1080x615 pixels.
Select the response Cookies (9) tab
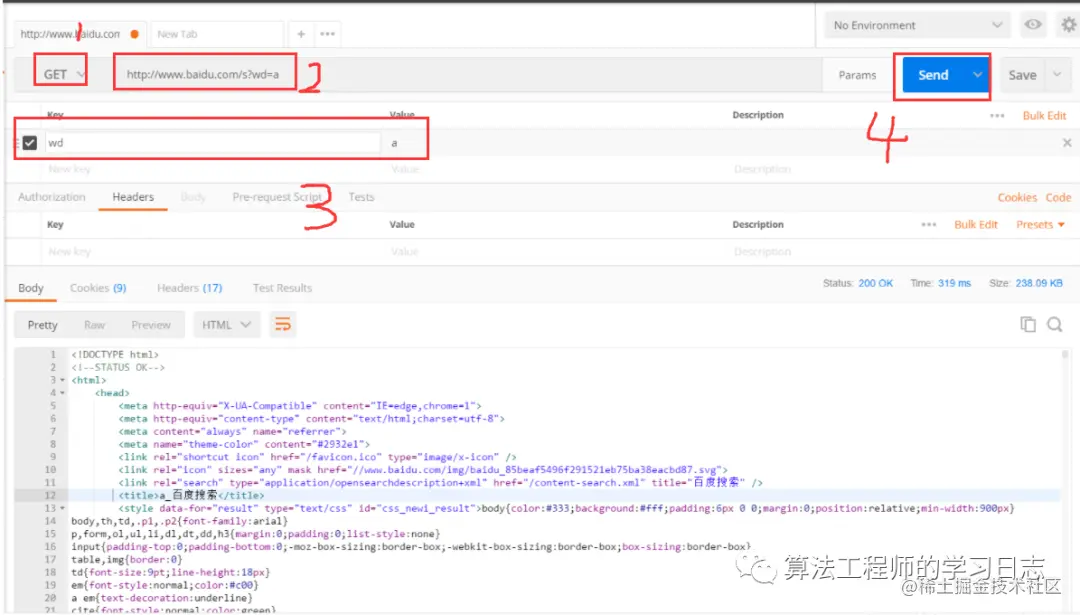click(x=98, y=288)
